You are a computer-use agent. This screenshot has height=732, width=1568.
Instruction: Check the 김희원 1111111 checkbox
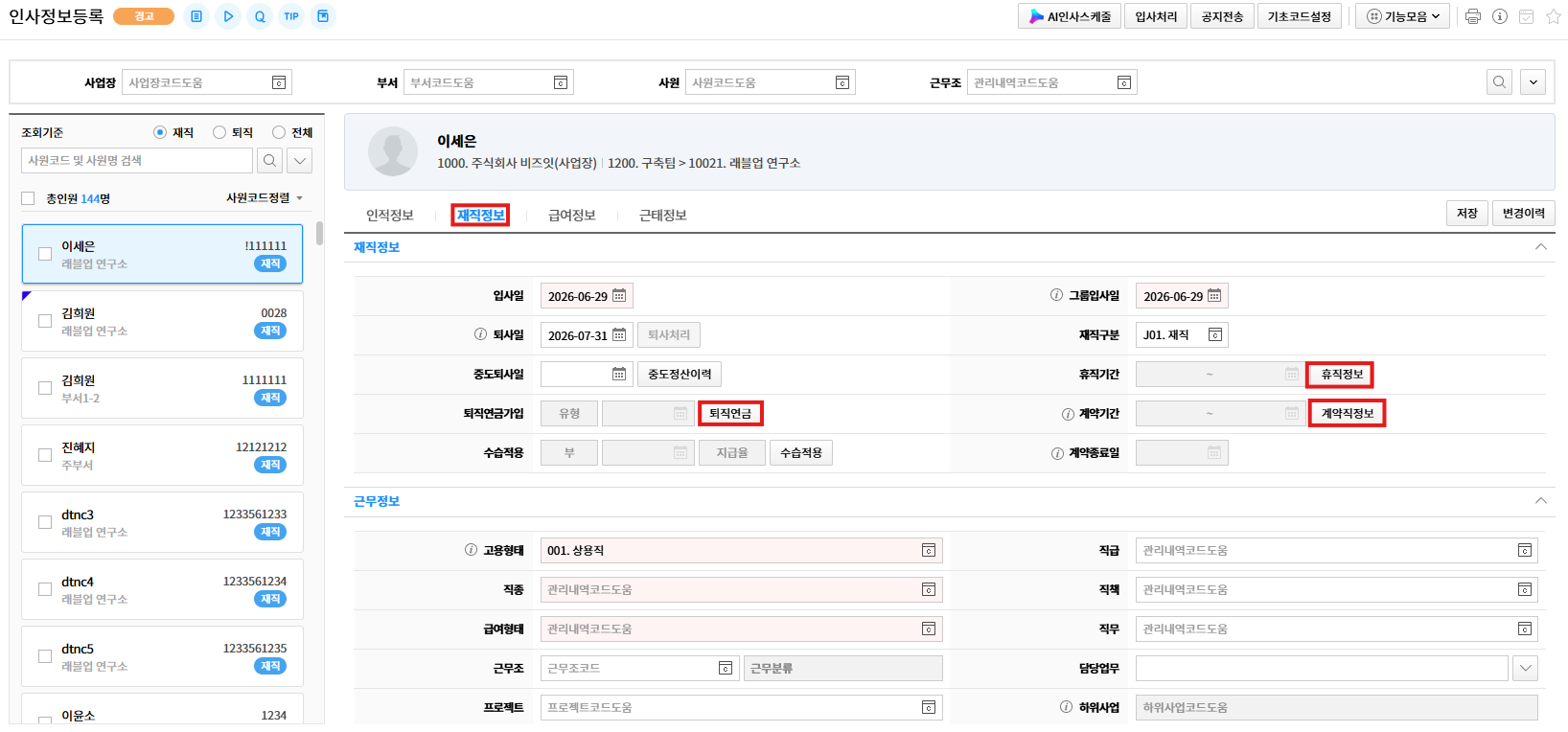[45, 388]
